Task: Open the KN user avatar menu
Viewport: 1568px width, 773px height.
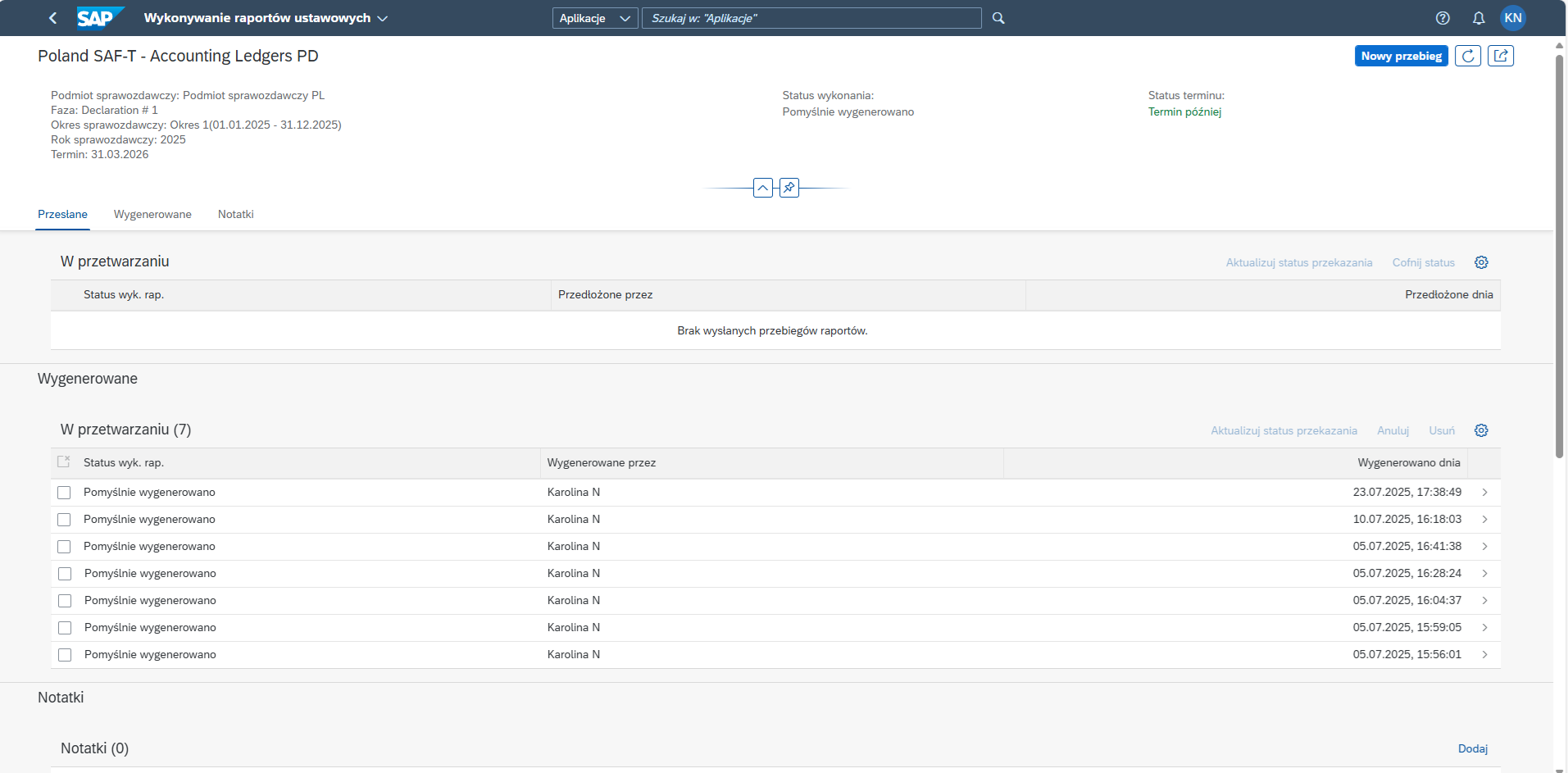Action: tap(1513, 18)
